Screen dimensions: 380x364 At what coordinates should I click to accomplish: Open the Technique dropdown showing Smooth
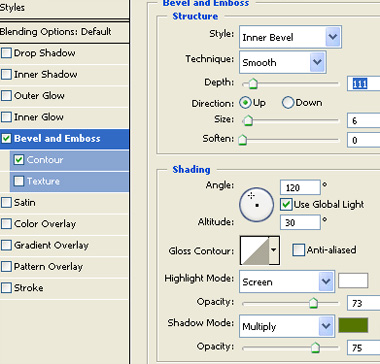[x=283, y=62]
